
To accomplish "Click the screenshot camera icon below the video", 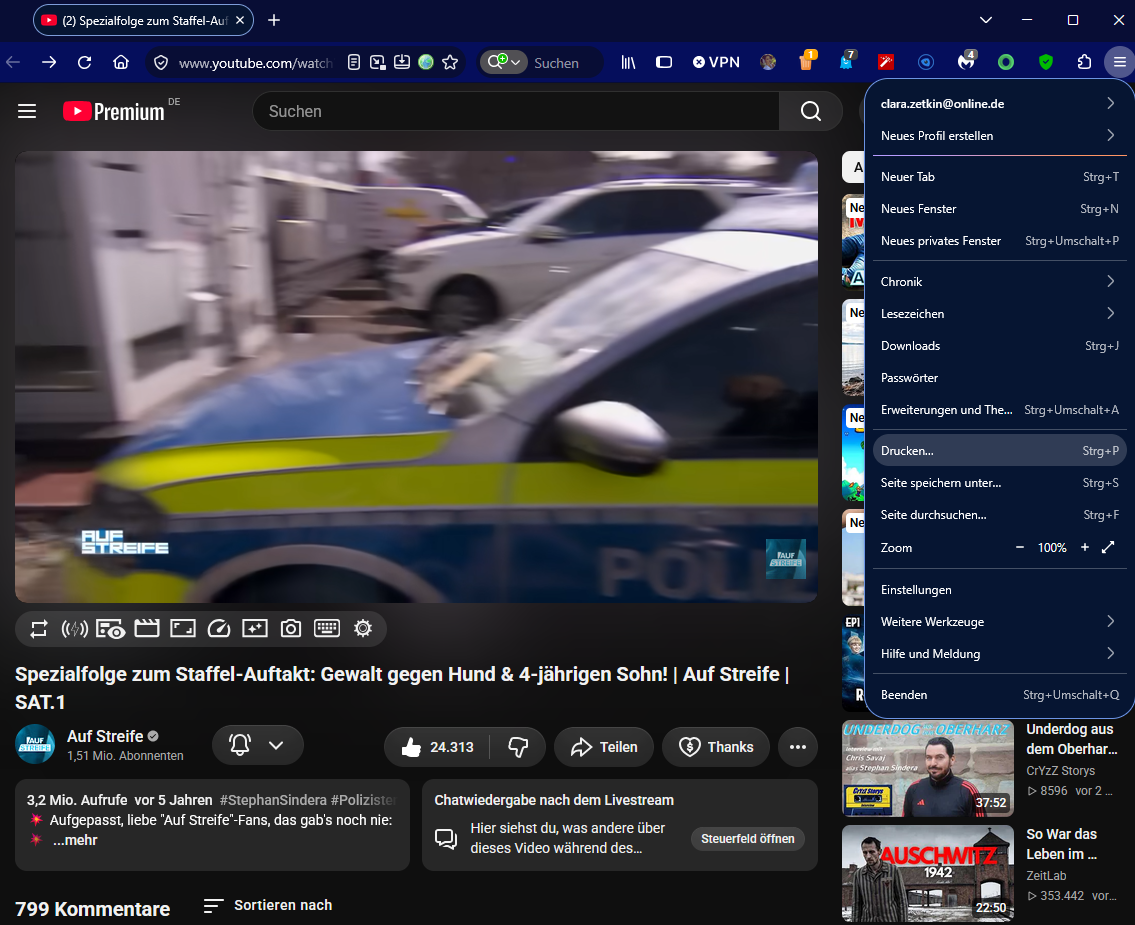I will [291, 628].
